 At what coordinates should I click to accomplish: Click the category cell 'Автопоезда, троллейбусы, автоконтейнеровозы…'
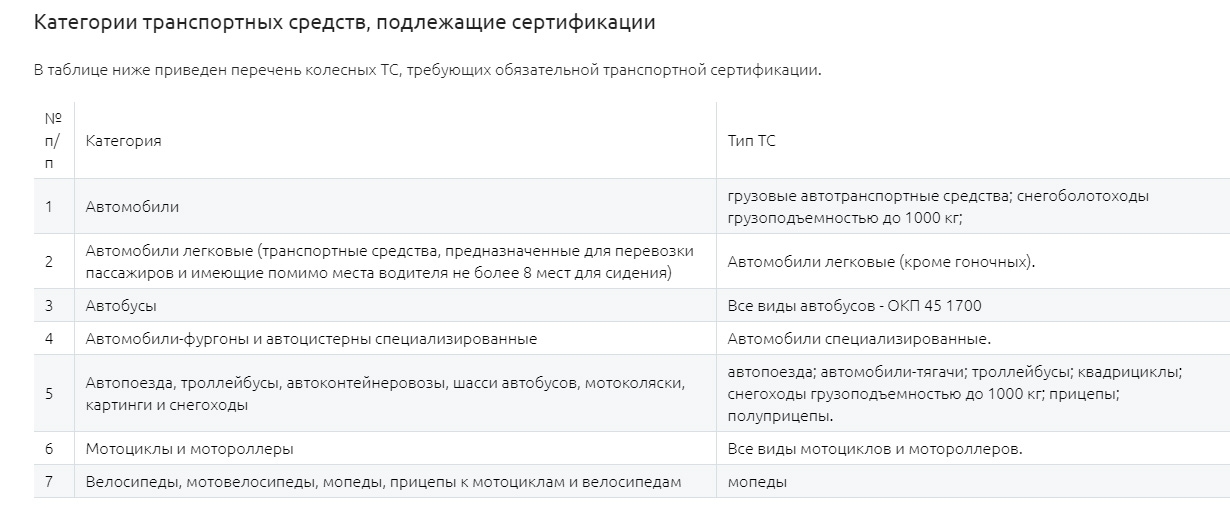(x=395, y=394)
